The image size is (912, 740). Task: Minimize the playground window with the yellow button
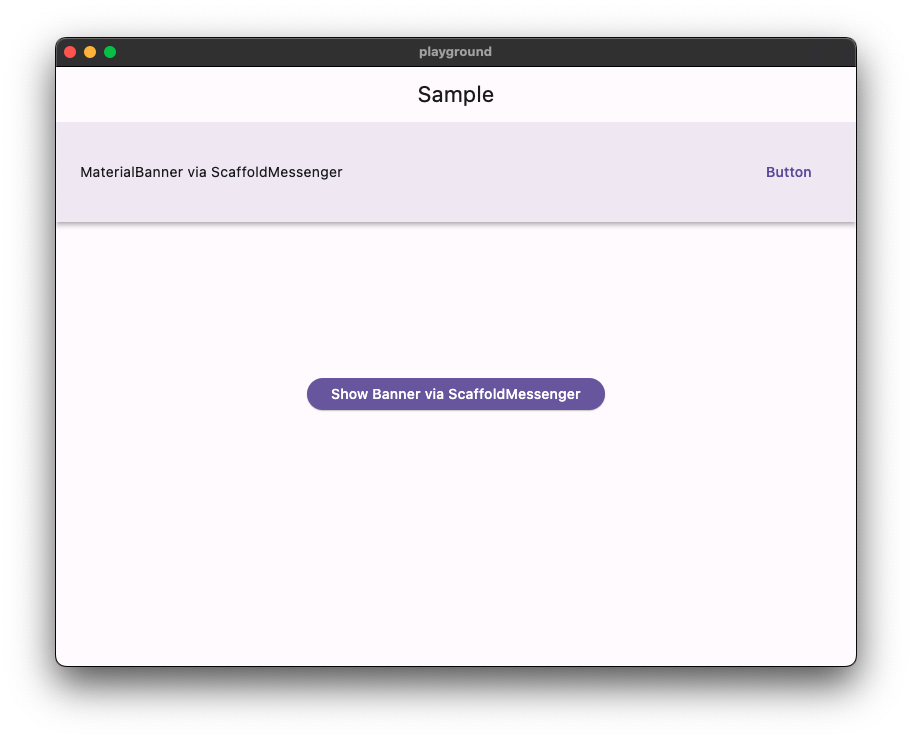[x=90, y=52]
